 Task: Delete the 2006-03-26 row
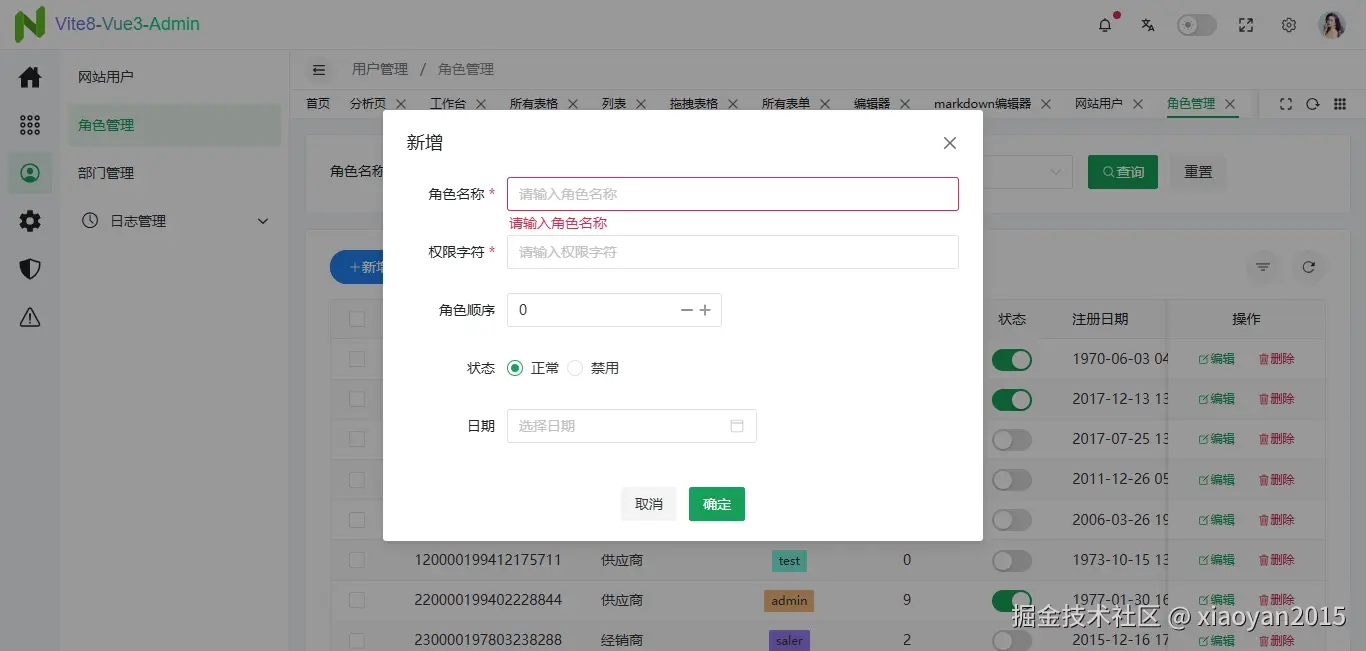[x=1276, y=520]
